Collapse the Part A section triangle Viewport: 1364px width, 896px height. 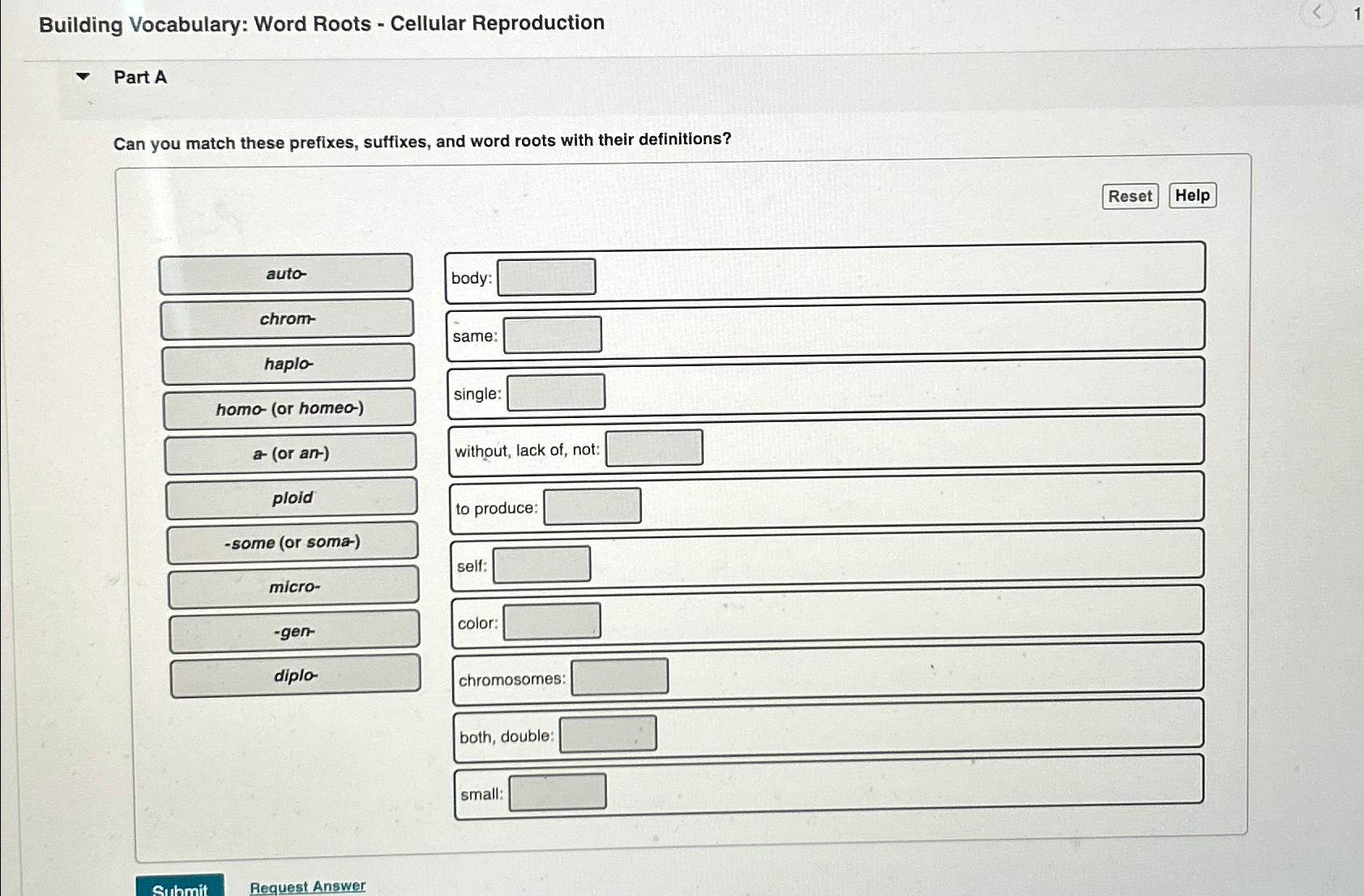82,77
